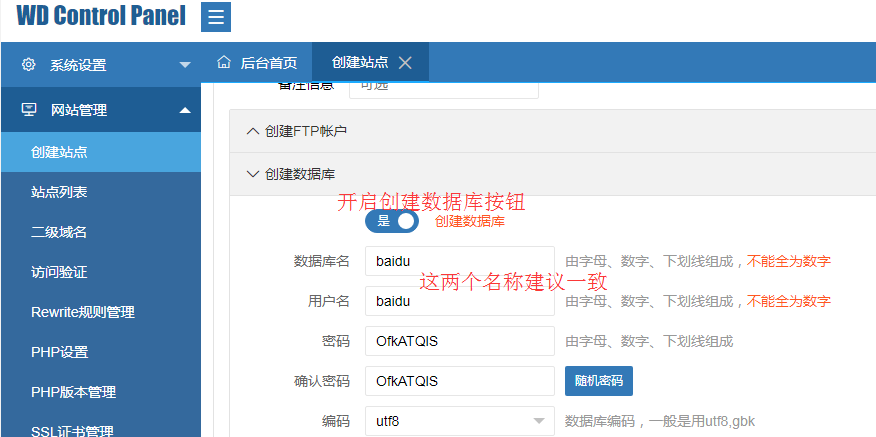Viewport: 876px width, 437px height.
Task: Click the WD Control Panel logo
Action: [101, 16]
